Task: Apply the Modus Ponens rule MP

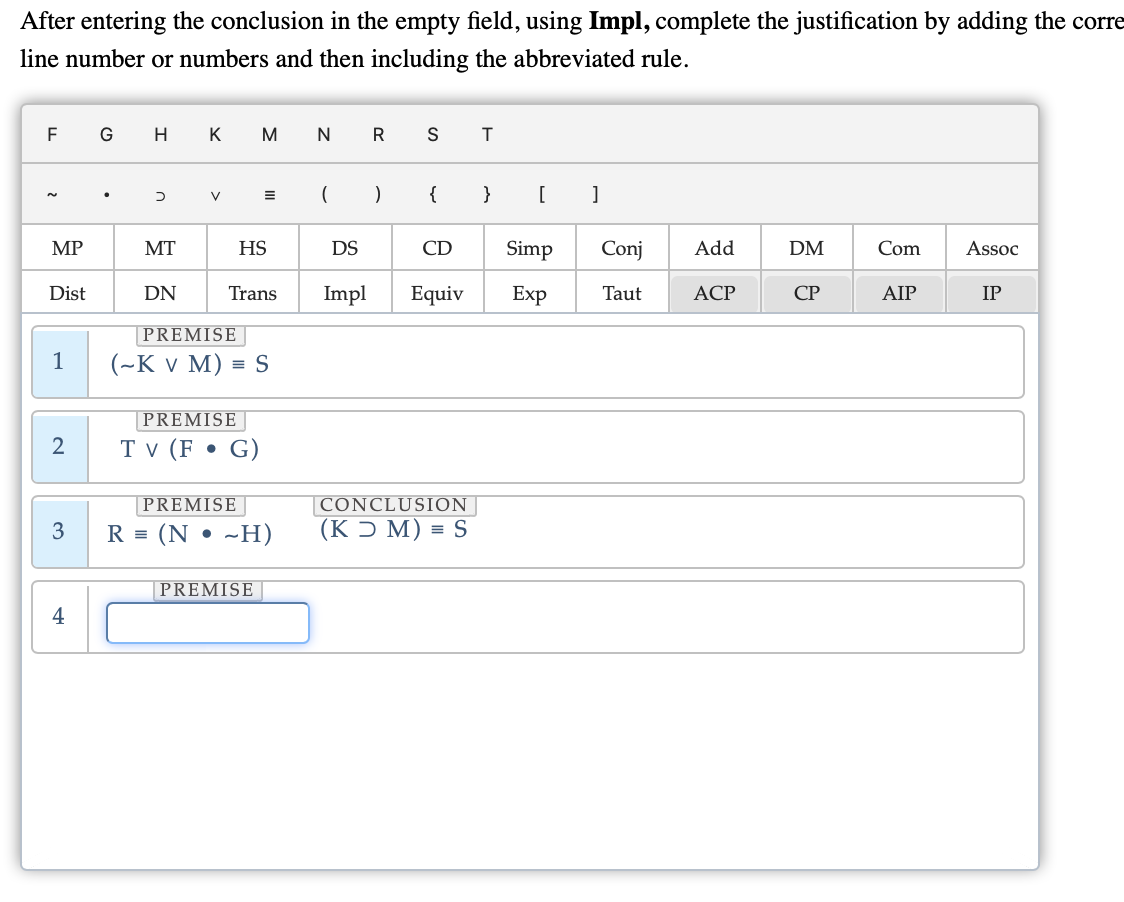Action: coord(68,247)
